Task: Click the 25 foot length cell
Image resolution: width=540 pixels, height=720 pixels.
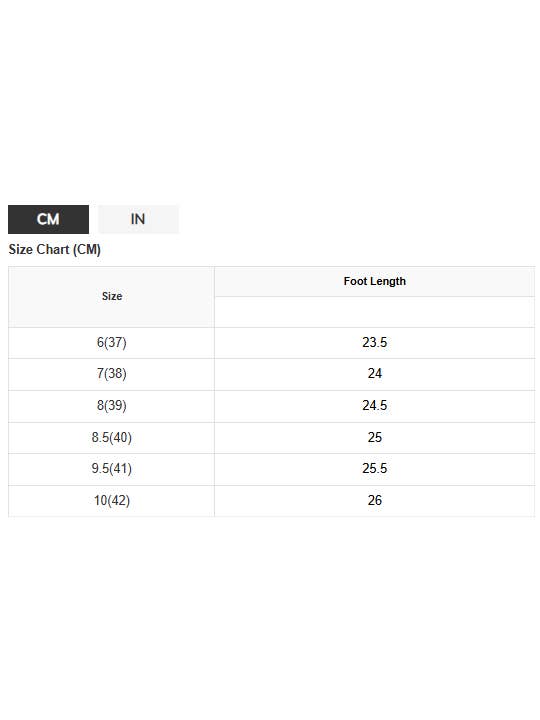Action: [x=375, y=438]
